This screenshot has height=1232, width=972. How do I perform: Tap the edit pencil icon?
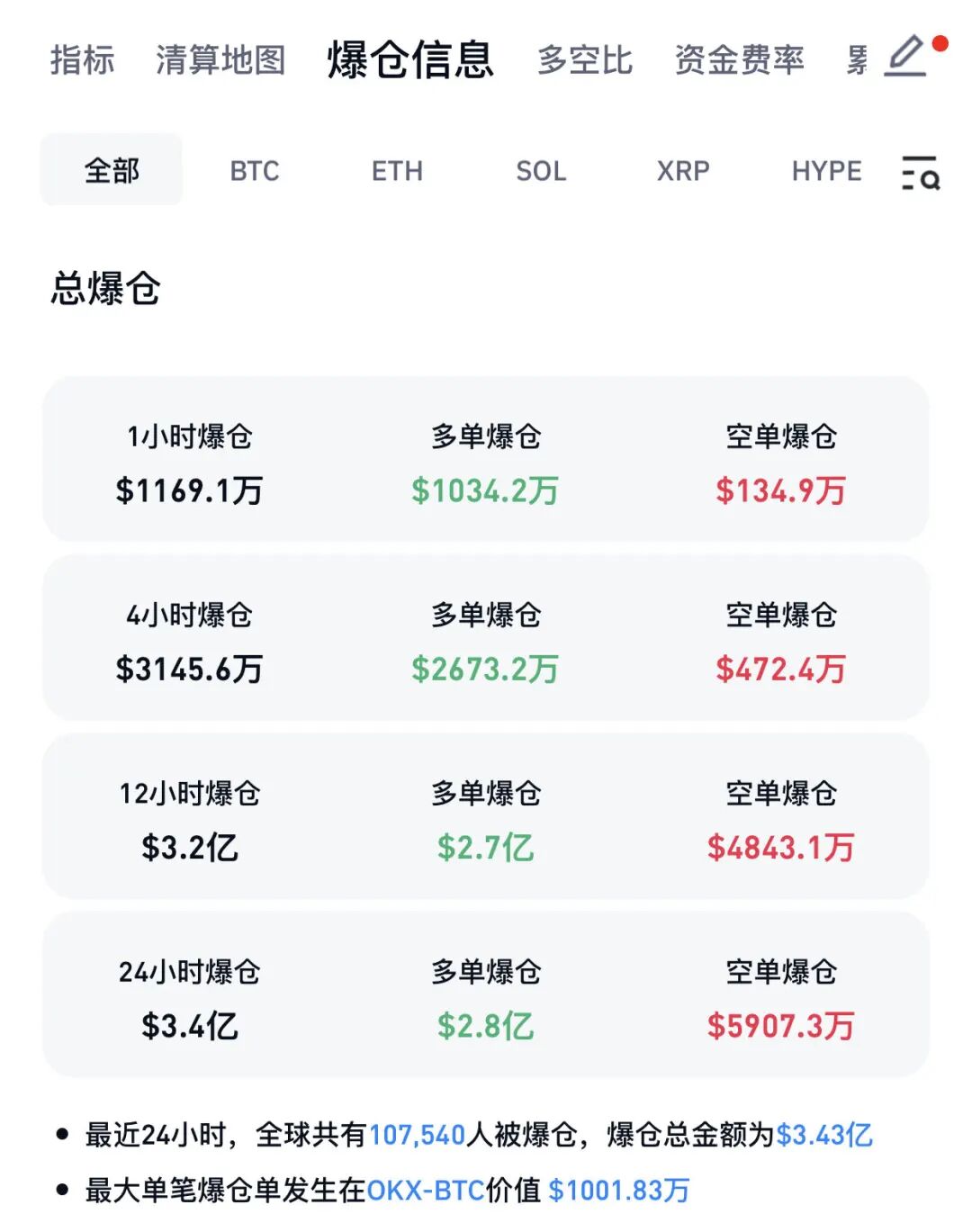pos(907,56)
